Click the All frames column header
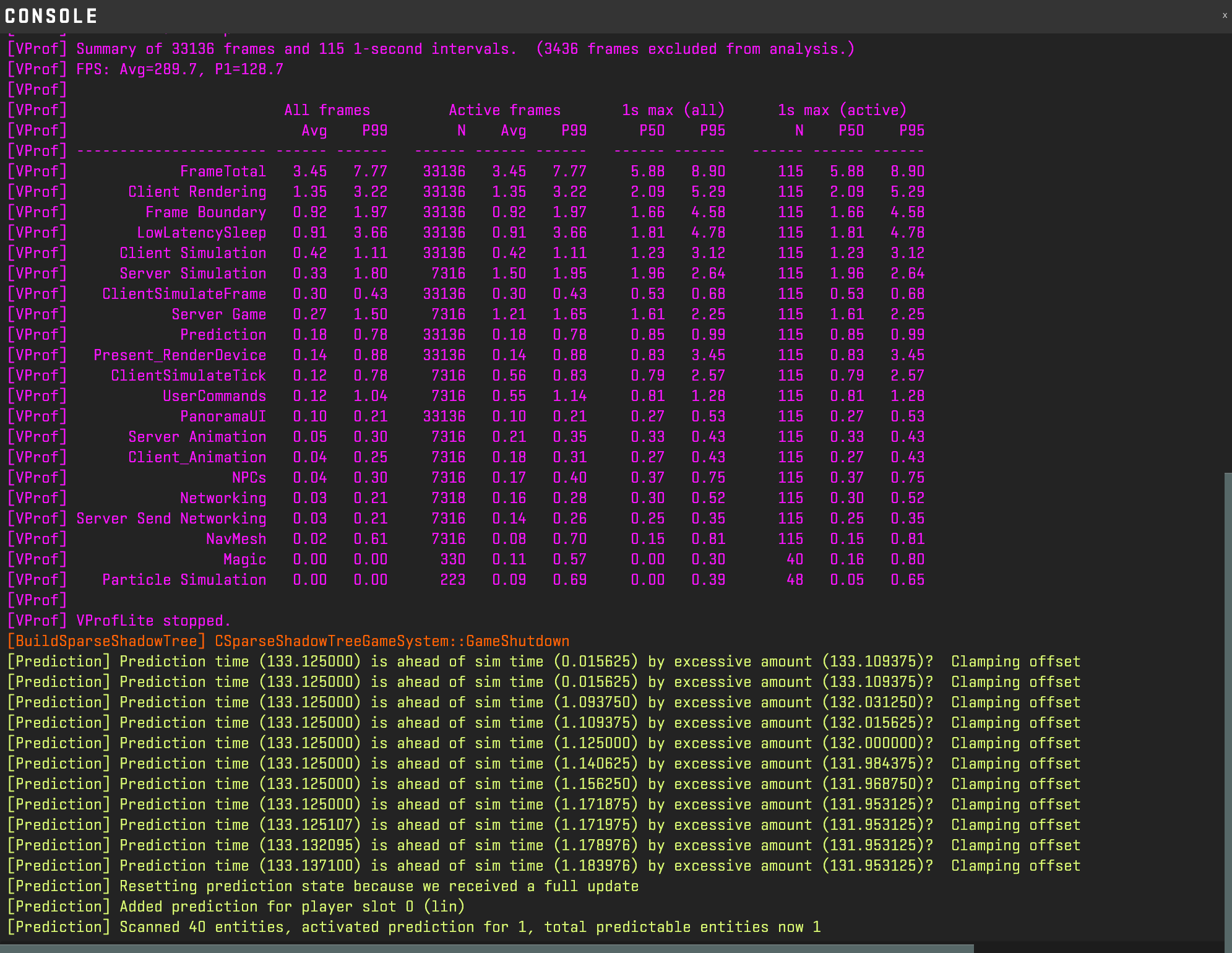The image size is (1232, 953). click(x=327, y=110)
